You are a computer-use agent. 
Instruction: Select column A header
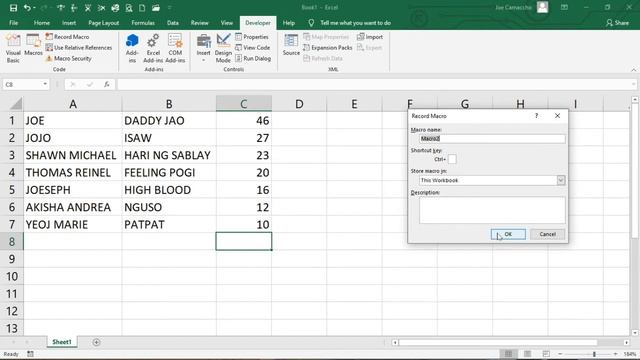coord(73,104)
